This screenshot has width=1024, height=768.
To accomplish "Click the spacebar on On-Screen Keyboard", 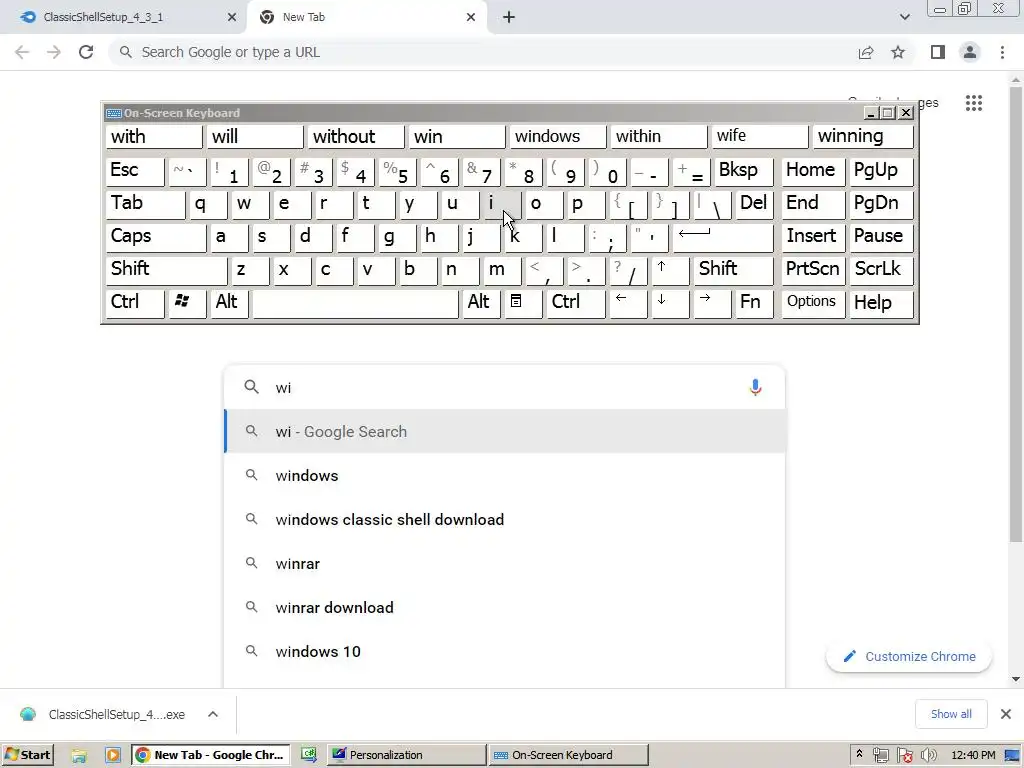I will (x=356, y=302).
